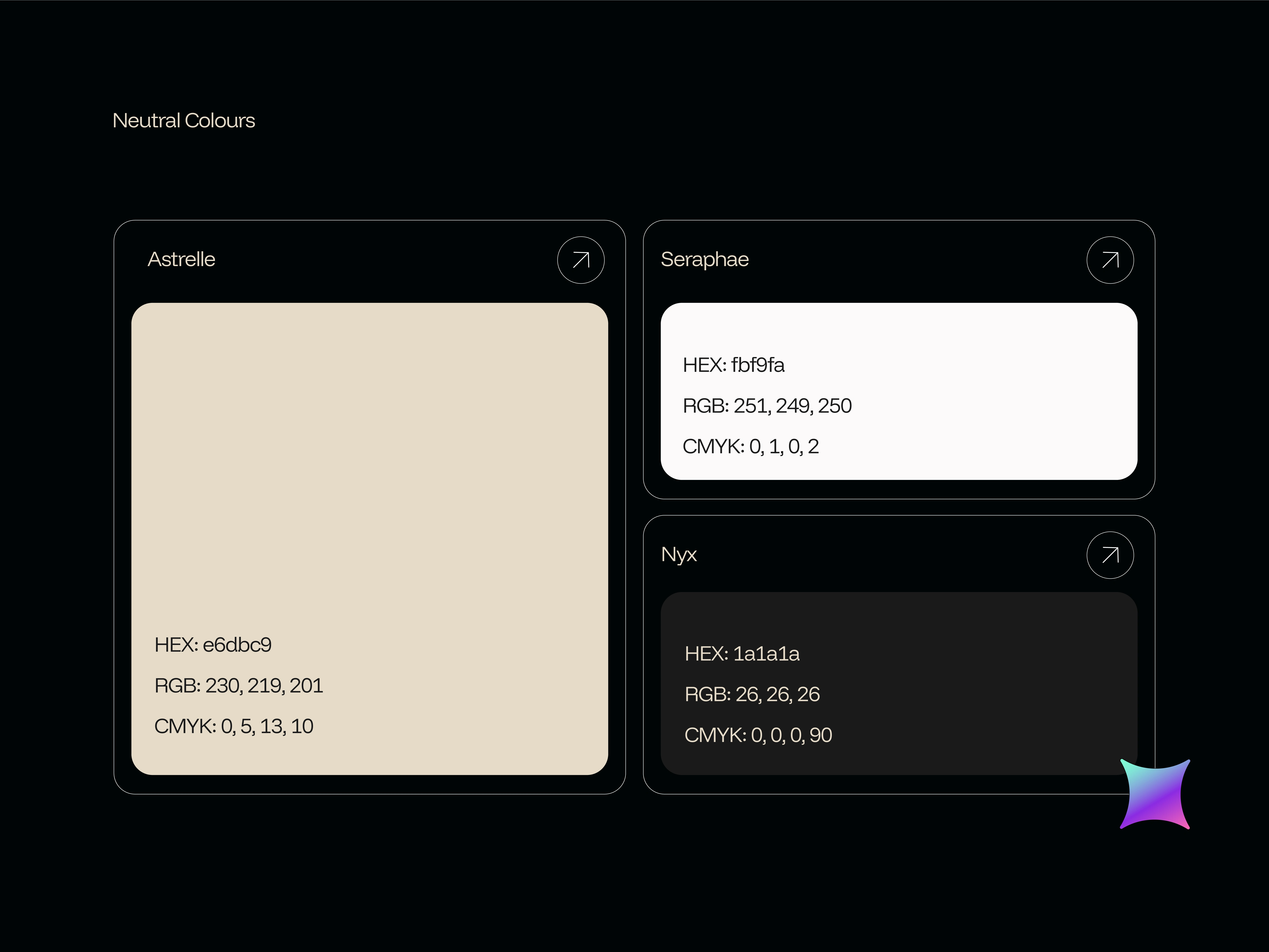The height and width of the screenshot is (952, 1269).
Task: Click the Astrelle card arrow icon
Action: tap(581, 260)
